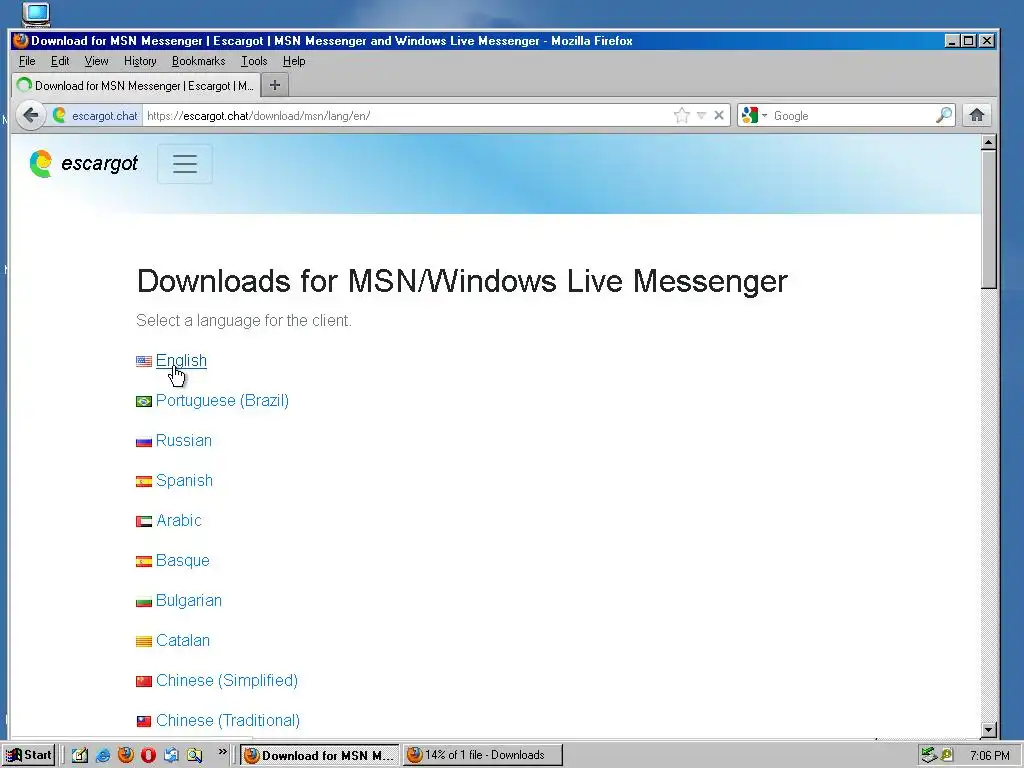Open the 14% Downloads window from taskbar
The height and width of the screenshot is (768, 1024).
tap(483, 755)
